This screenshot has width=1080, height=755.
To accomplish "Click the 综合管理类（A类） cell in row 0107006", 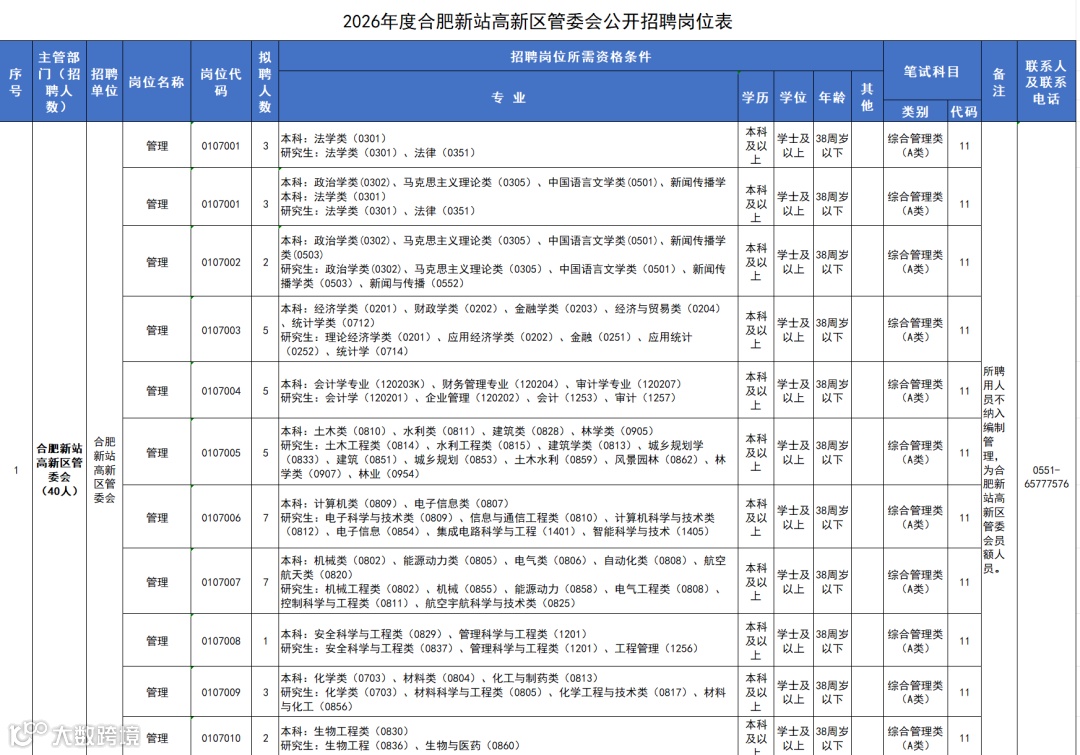I will point(915,517).
